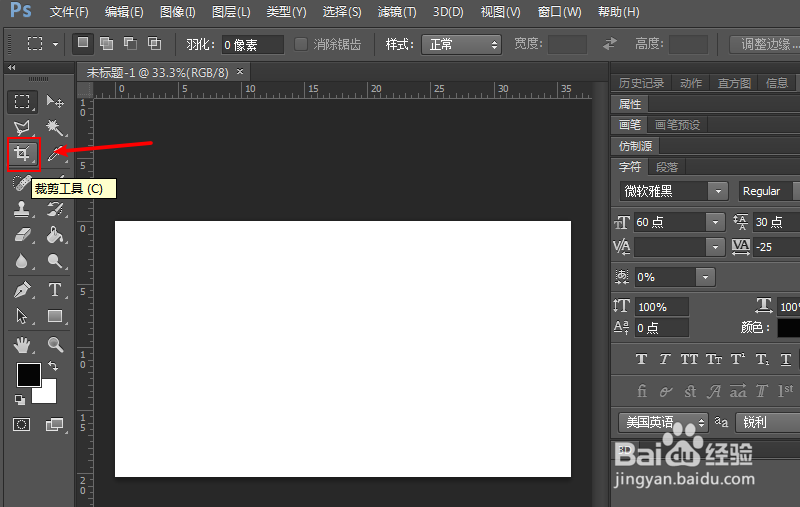Click the 调整边缘 button

765,44
